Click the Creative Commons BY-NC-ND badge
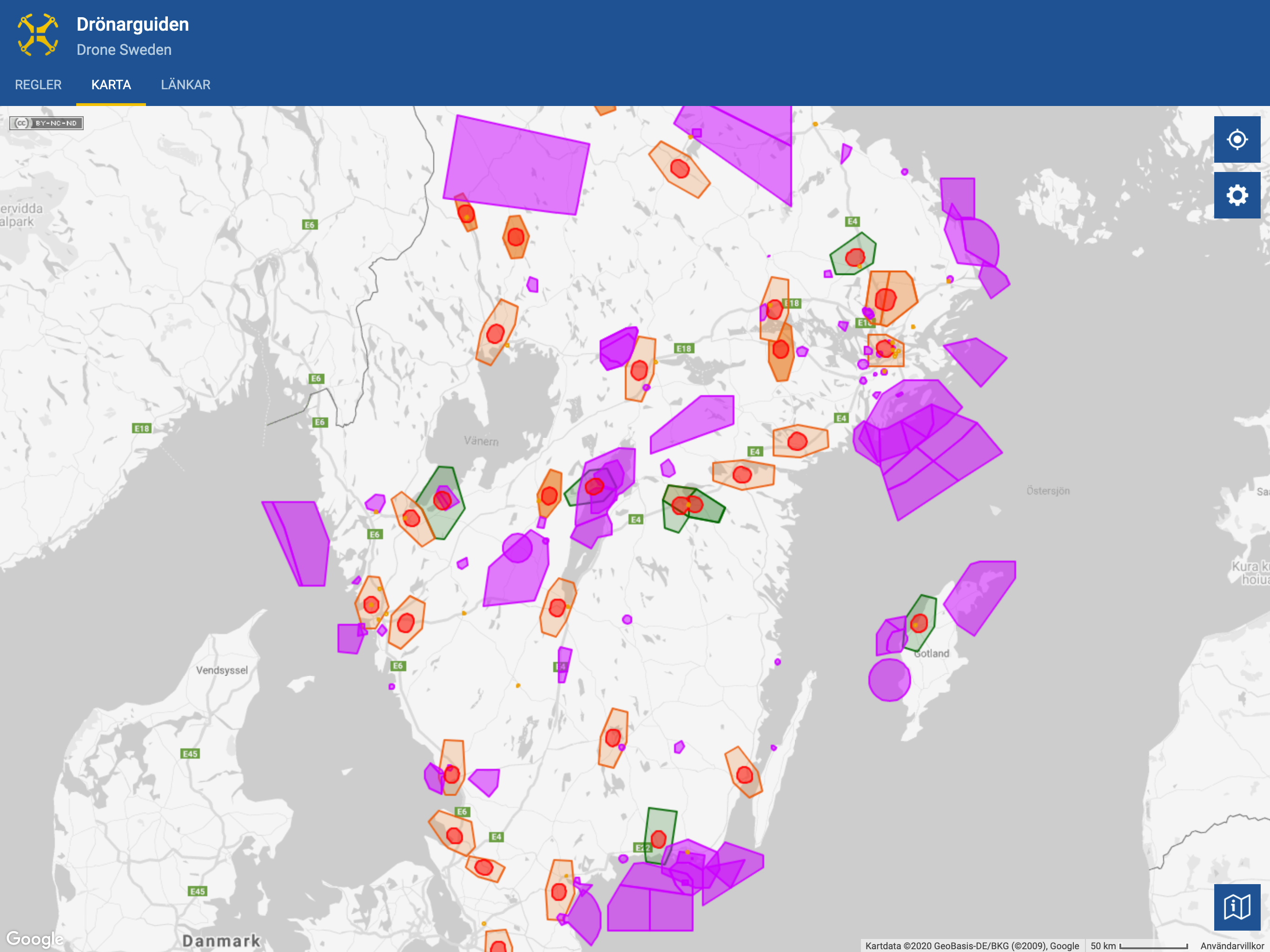1270x952 pixels. [46, 123]
